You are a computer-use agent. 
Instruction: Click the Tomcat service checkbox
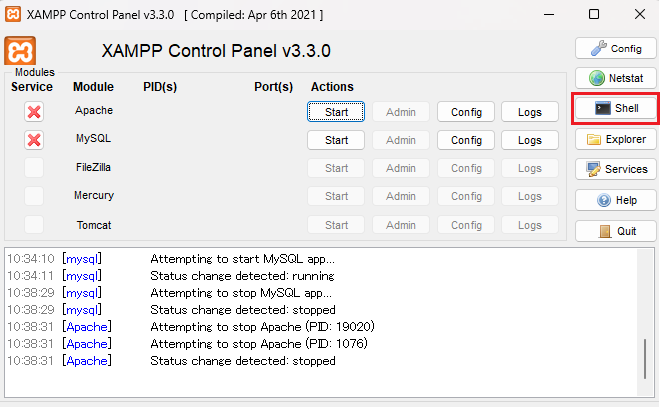pos(34,225)
